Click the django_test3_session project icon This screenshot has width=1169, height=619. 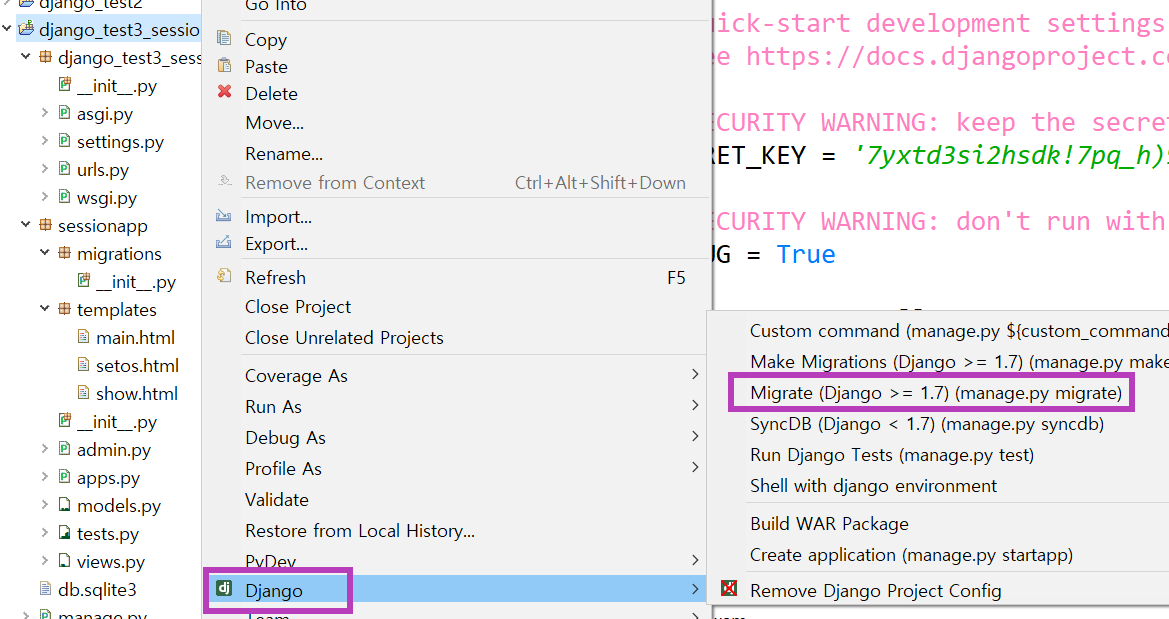(x=27, y=29)
